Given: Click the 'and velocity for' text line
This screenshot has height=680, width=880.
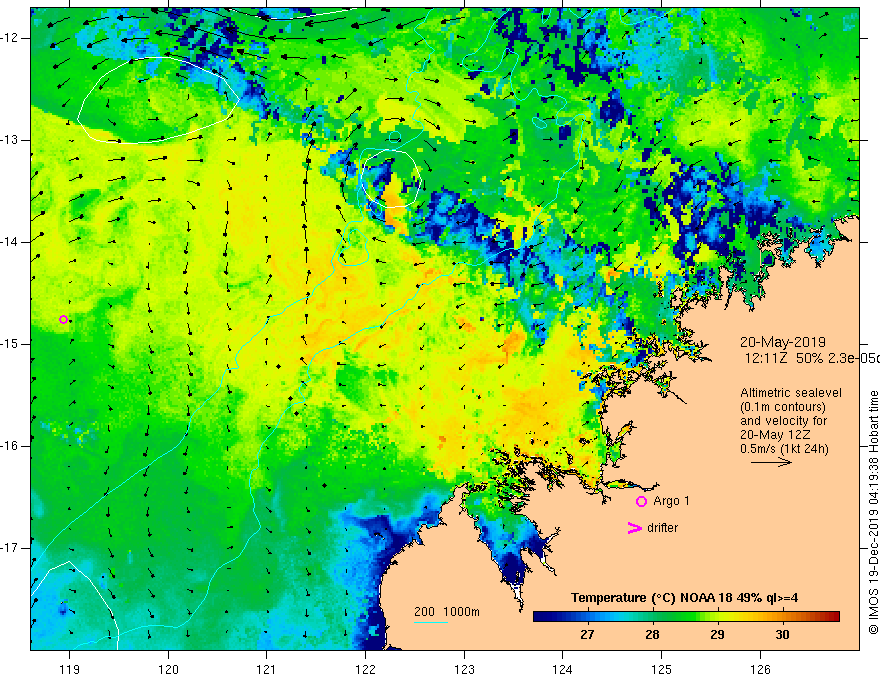Looking at the screenshot, I should click(x=783, y=421).
